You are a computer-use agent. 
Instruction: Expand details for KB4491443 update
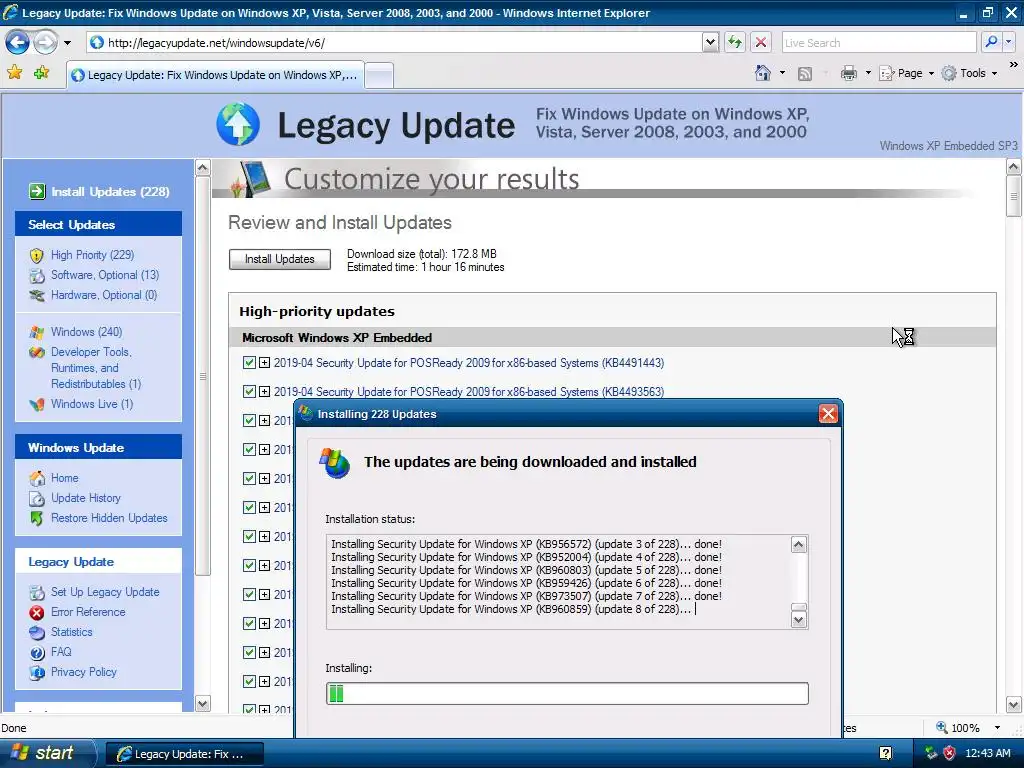point(264,362)
